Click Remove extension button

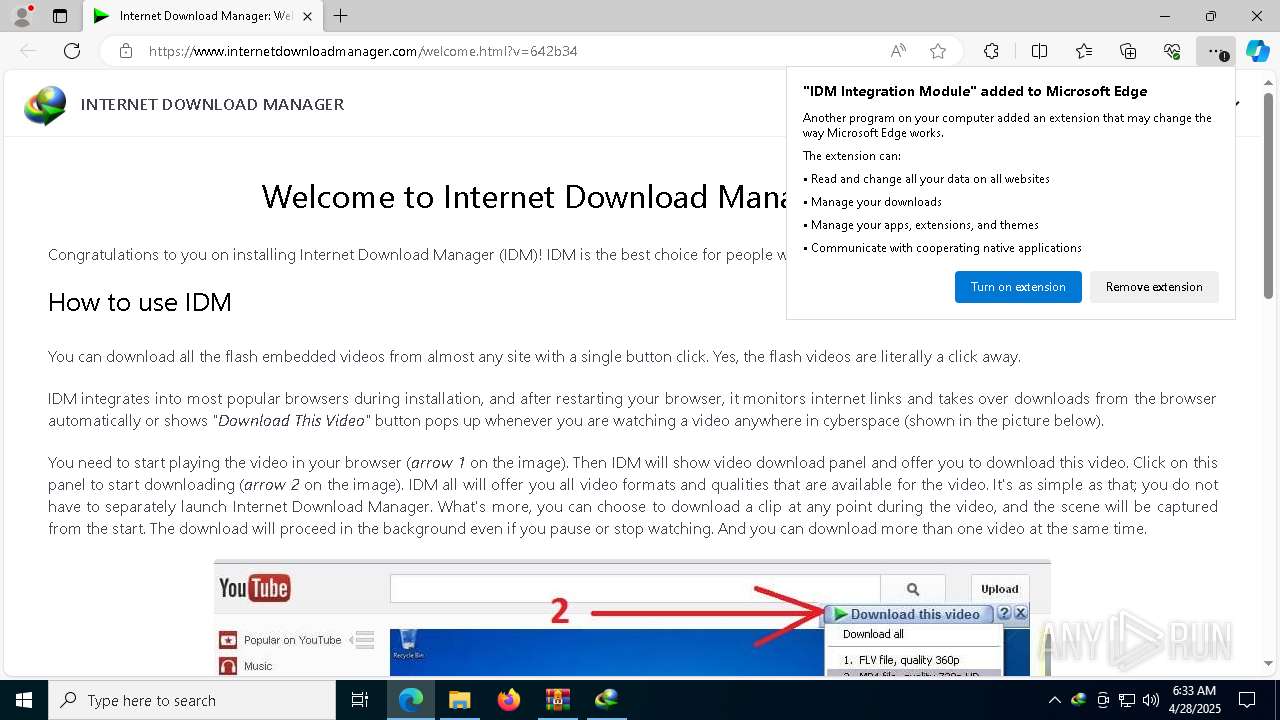coord(1154,287)
